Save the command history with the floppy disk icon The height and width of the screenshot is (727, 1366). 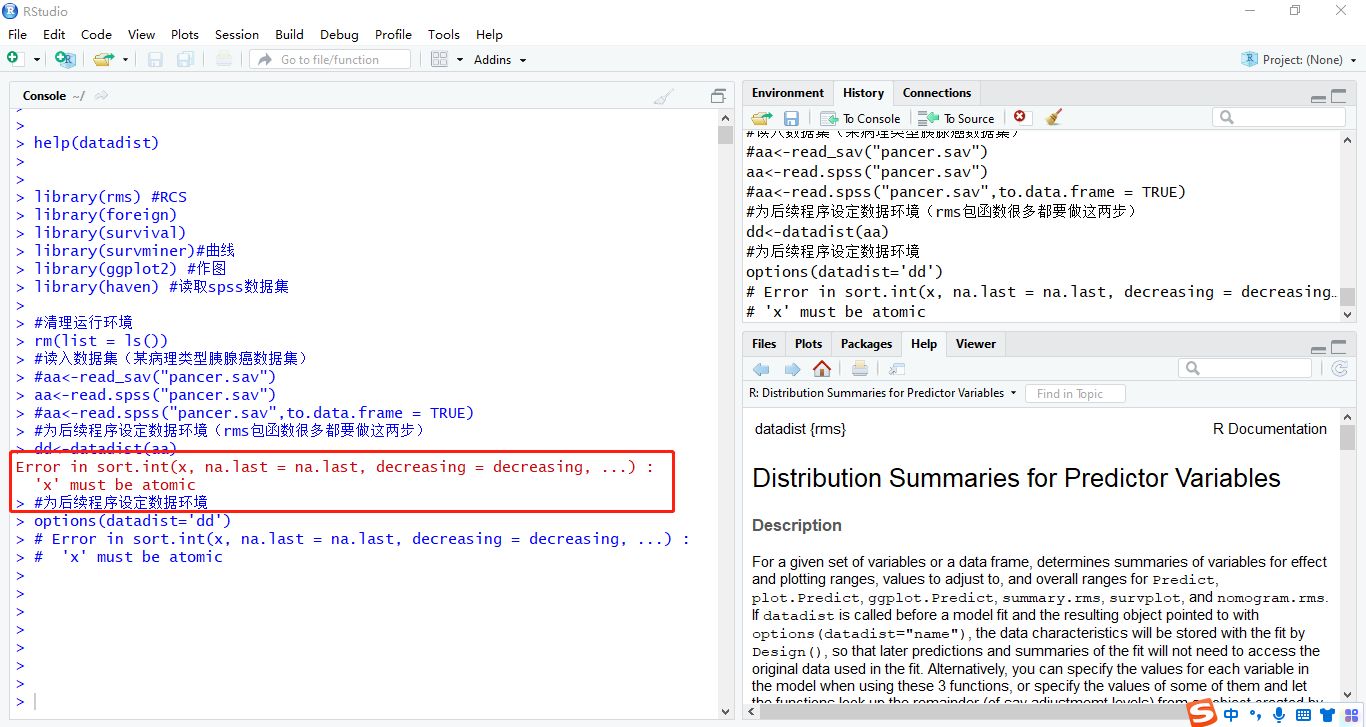791,117
